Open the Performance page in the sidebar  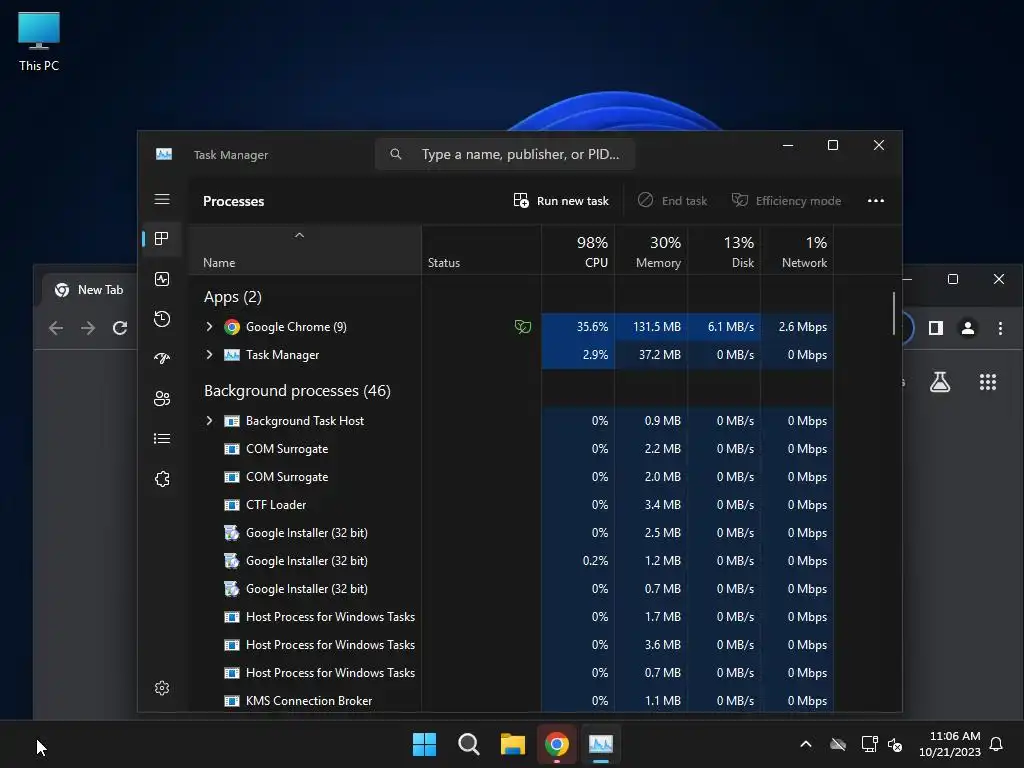pos(162,279)
